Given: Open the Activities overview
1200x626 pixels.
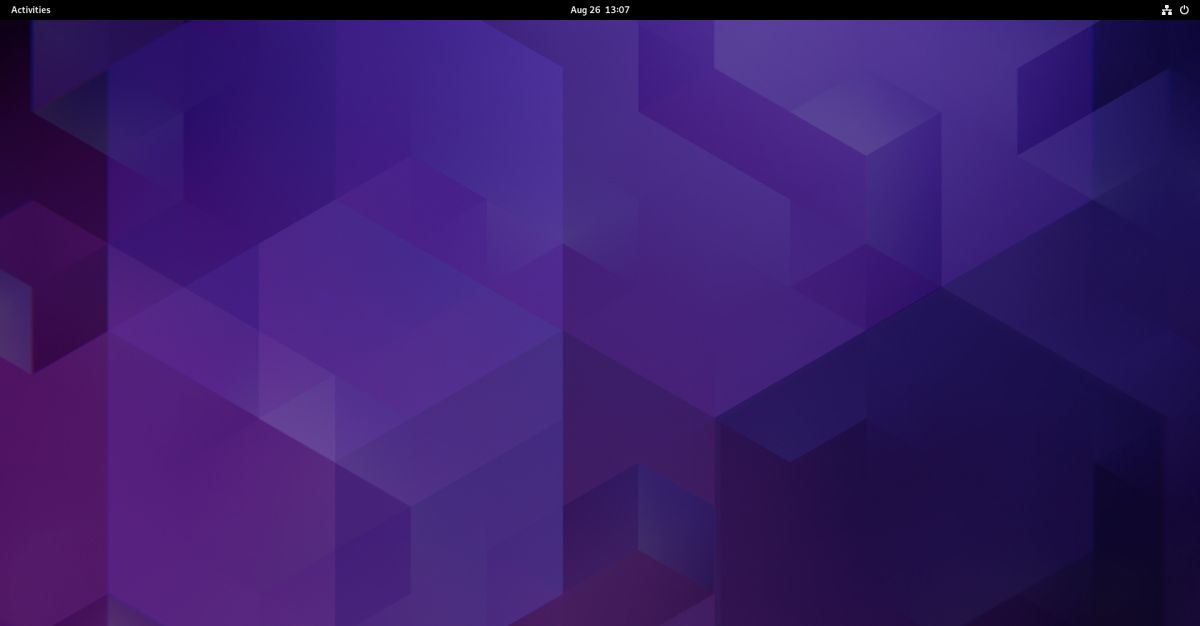Looking at the screenshot, I should 30,10.
